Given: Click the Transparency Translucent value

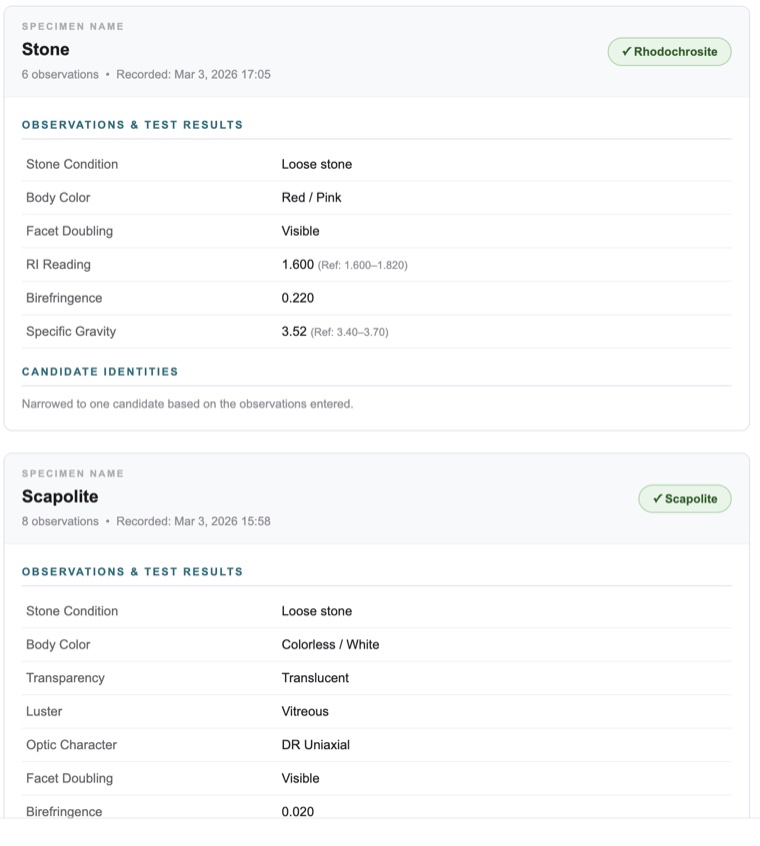Looking at the screenshot, I should pos(315,678).
